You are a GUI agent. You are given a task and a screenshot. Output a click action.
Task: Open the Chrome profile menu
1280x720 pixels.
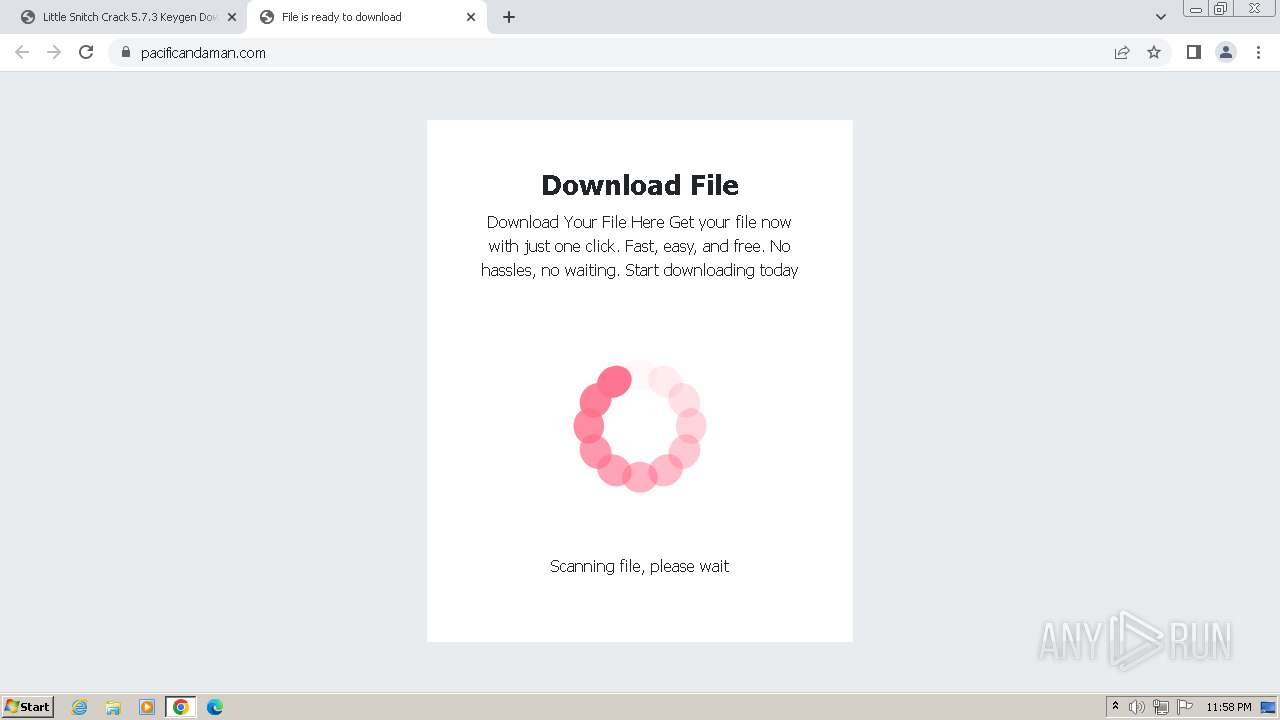click(1226, 52)
